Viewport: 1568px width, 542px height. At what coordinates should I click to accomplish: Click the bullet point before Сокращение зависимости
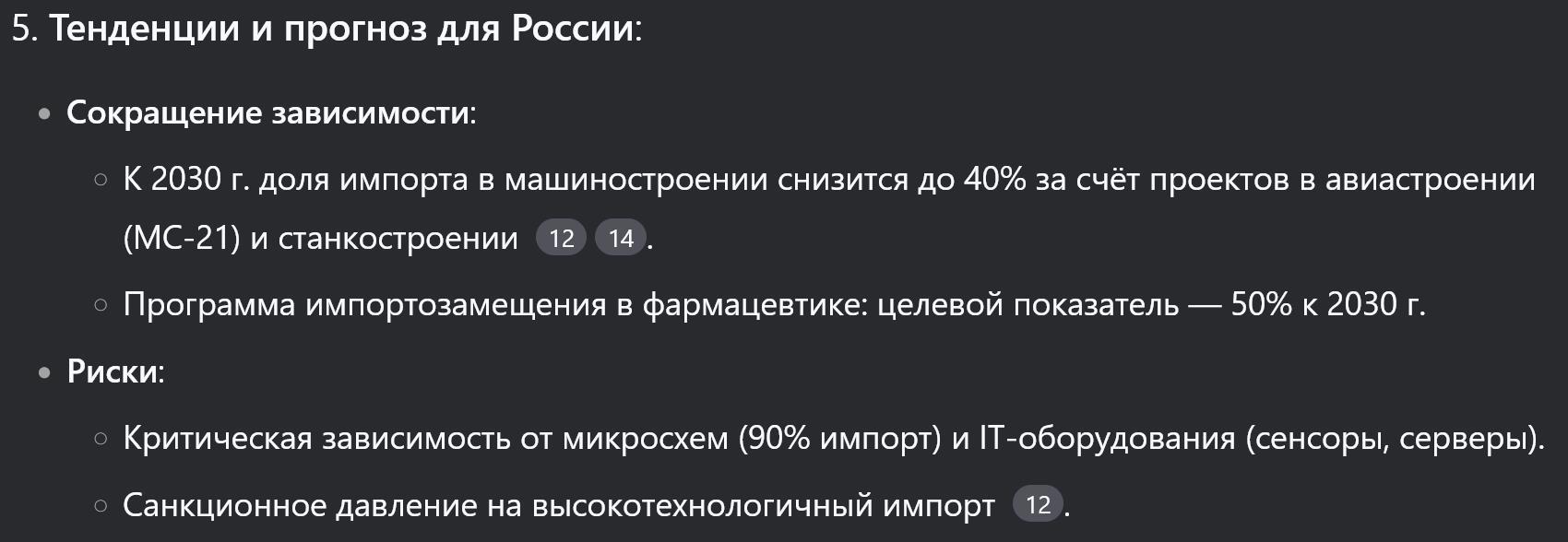click(44, 114)
